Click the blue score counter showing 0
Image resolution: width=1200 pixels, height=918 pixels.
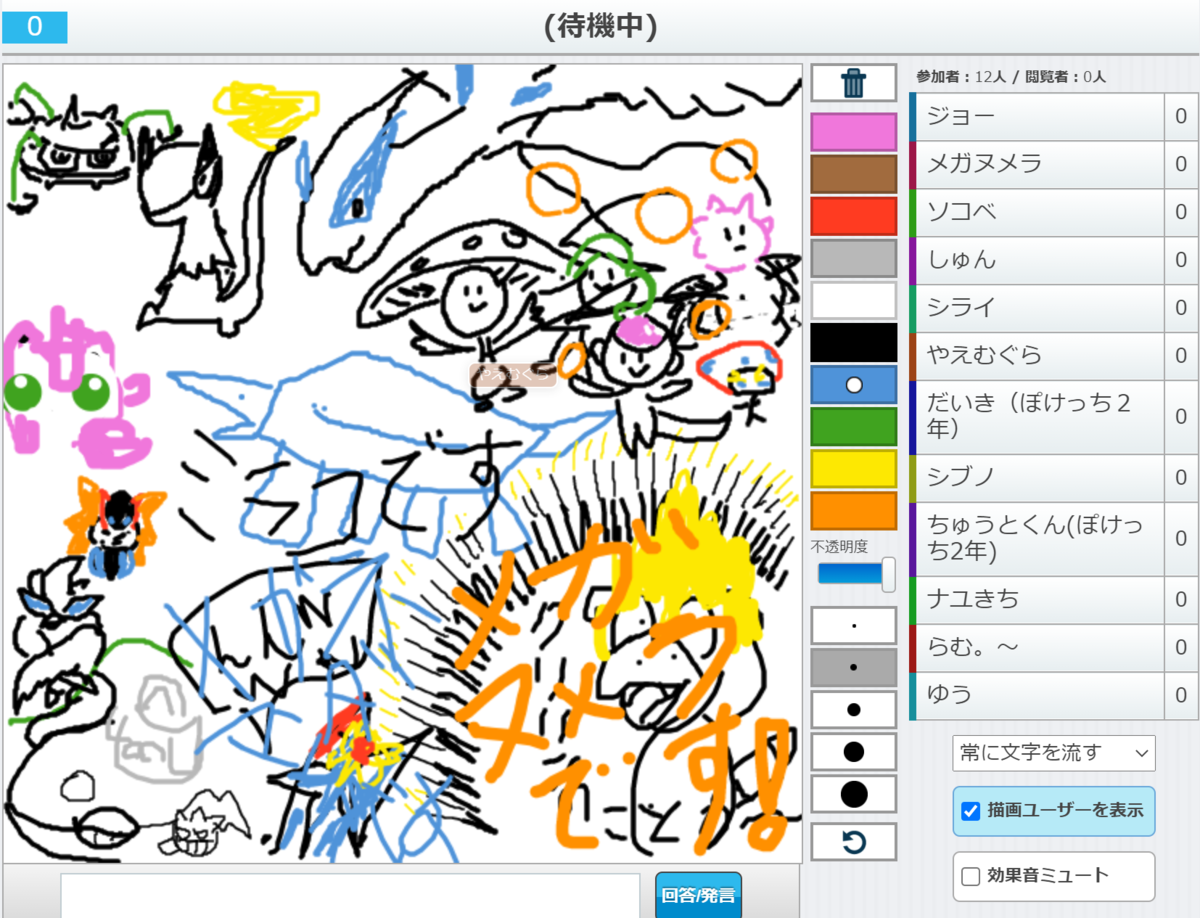35,27
